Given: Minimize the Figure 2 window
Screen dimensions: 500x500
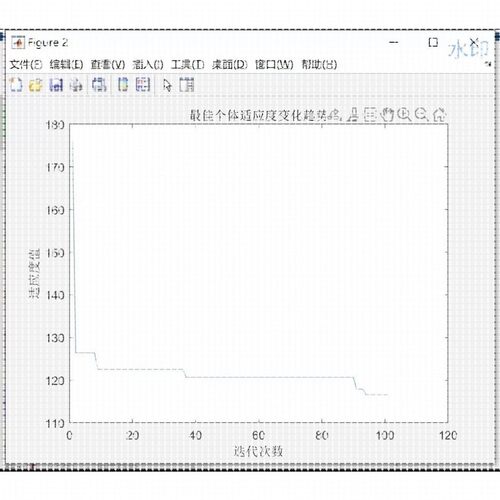Looking at the screenshot, I should click(x=394, y=42).
